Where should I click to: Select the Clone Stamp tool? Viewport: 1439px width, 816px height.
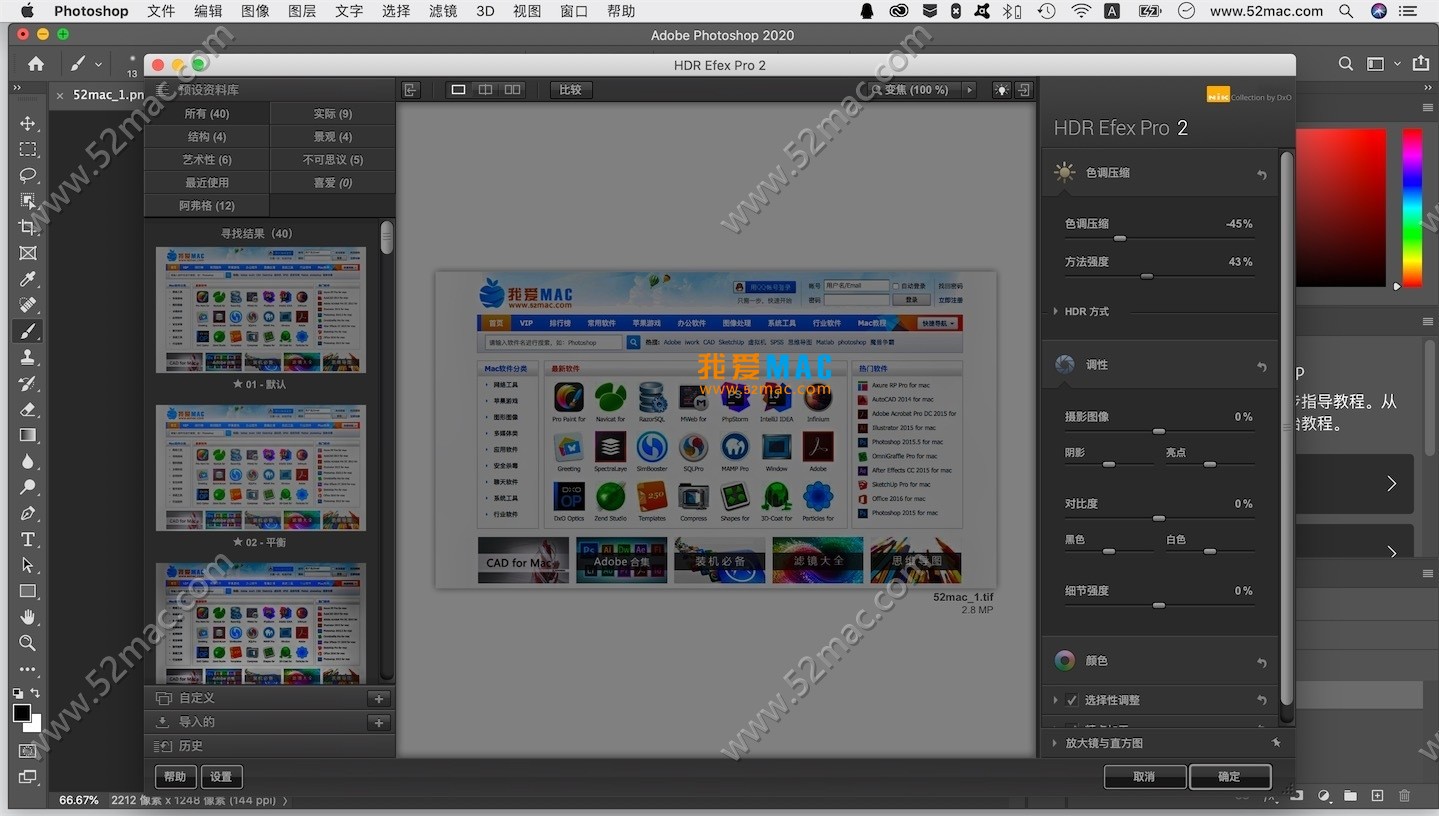(28, 358)
